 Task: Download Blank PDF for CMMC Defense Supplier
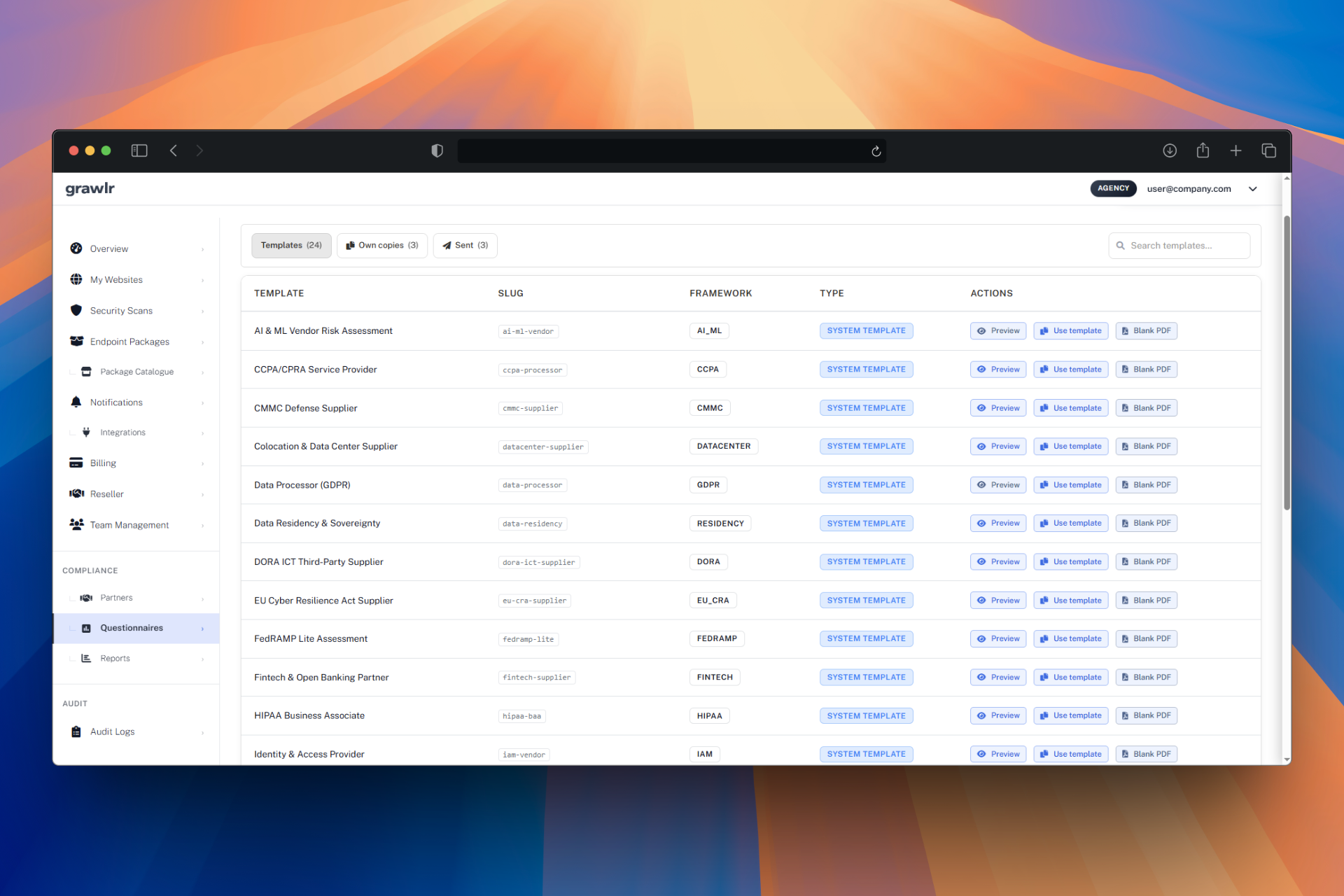1146,408
